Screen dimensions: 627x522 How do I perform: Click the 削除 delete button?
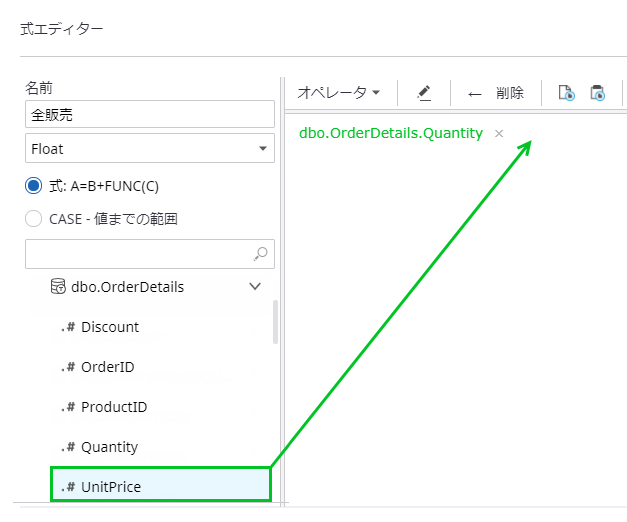tap(509, 93)
